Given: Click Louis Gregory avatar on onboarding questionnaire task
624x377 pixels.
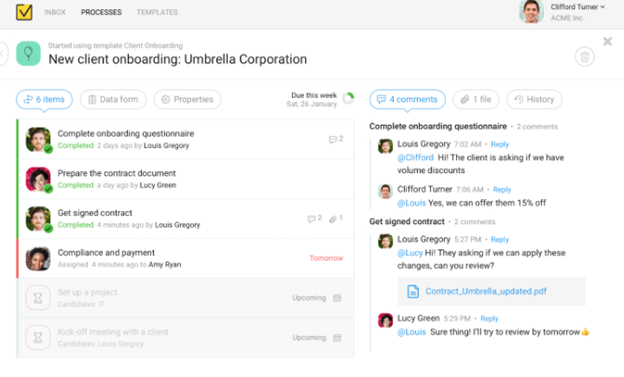Looking at the screenshot, I should click(38, 139).
